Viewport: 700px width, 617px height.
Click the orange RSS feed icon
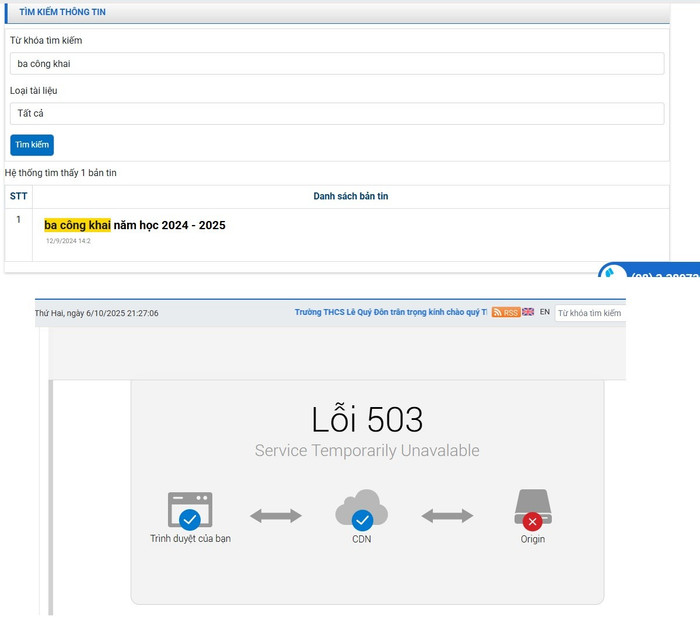coord(506,313)
